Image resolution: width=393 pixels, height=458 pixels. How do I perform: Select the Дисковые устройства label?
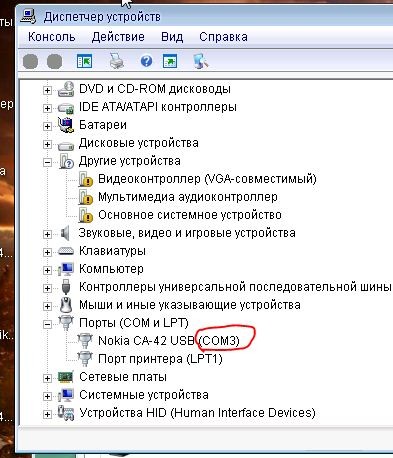[x=139, y=143]
